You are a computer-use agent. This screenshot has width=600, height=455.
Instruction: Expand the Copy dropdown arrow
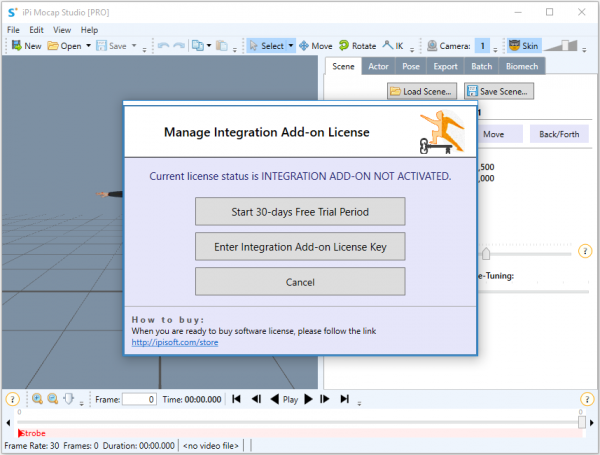coord(209,46)
